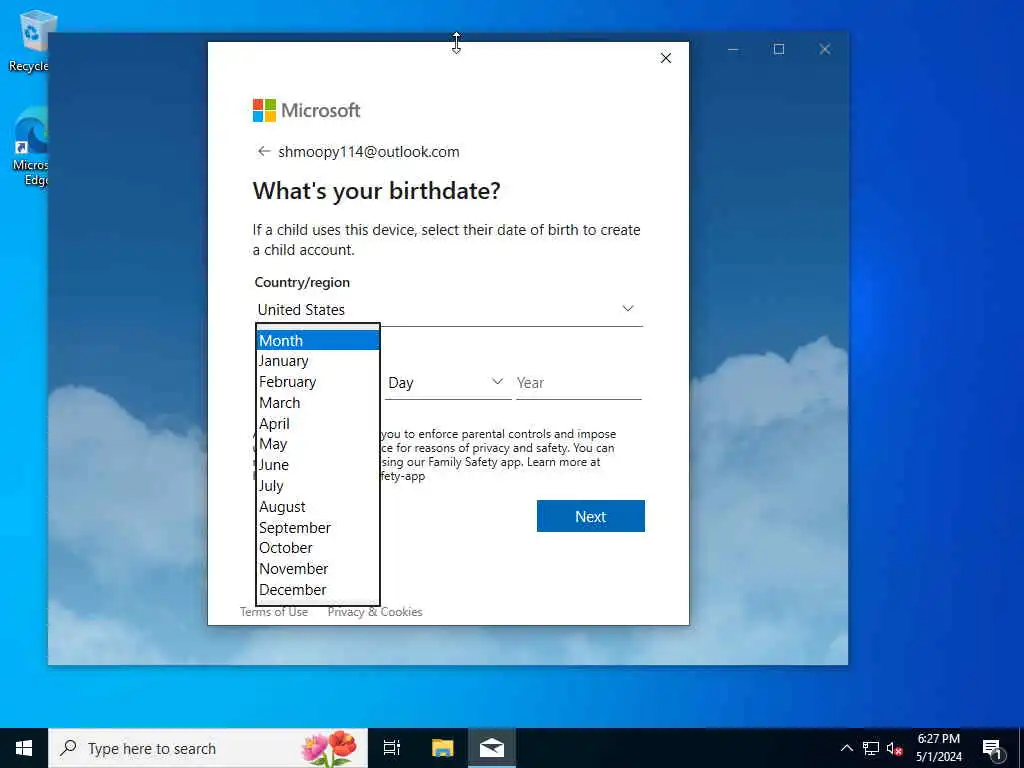Open the Privacy & Cookies link
Image resolution: width=1024 pixels, height=768 pixels.
click(x=375, y=612)
